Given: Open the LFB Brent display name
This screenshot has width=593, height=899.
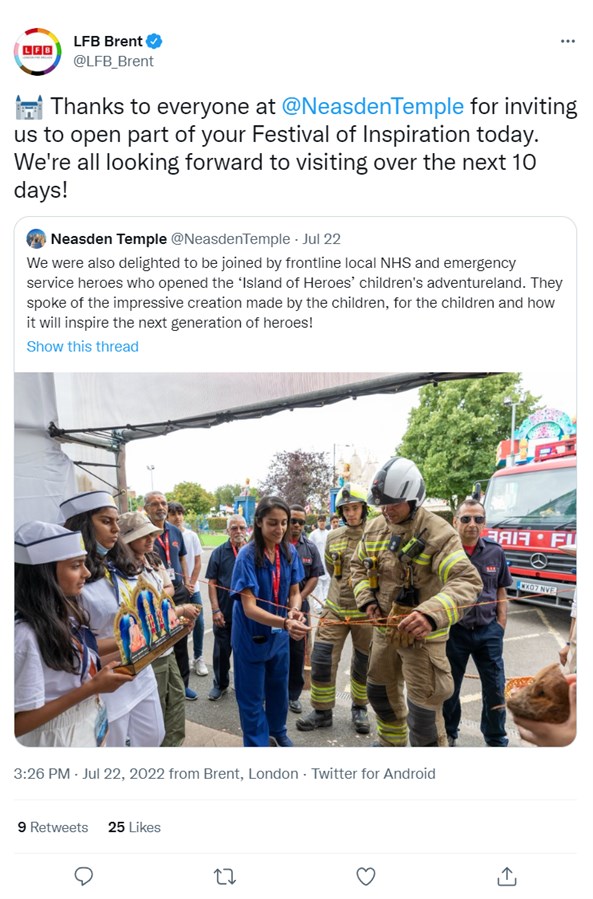Looking at the screenshot, I should click(x=108, y=41).
